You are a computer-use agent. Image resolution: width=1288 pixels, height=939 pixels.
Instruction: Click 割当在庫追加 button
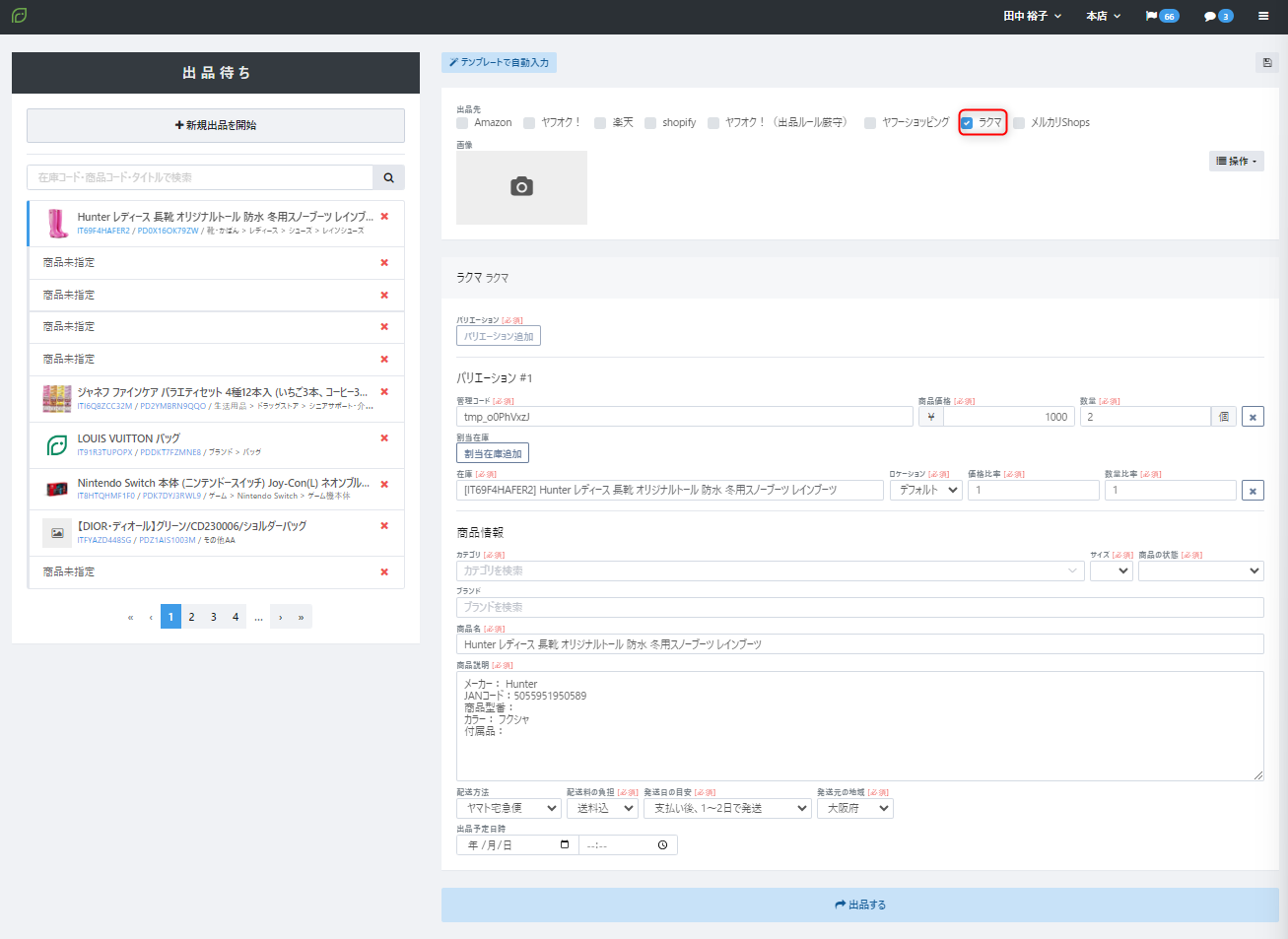tap(493, 453)
